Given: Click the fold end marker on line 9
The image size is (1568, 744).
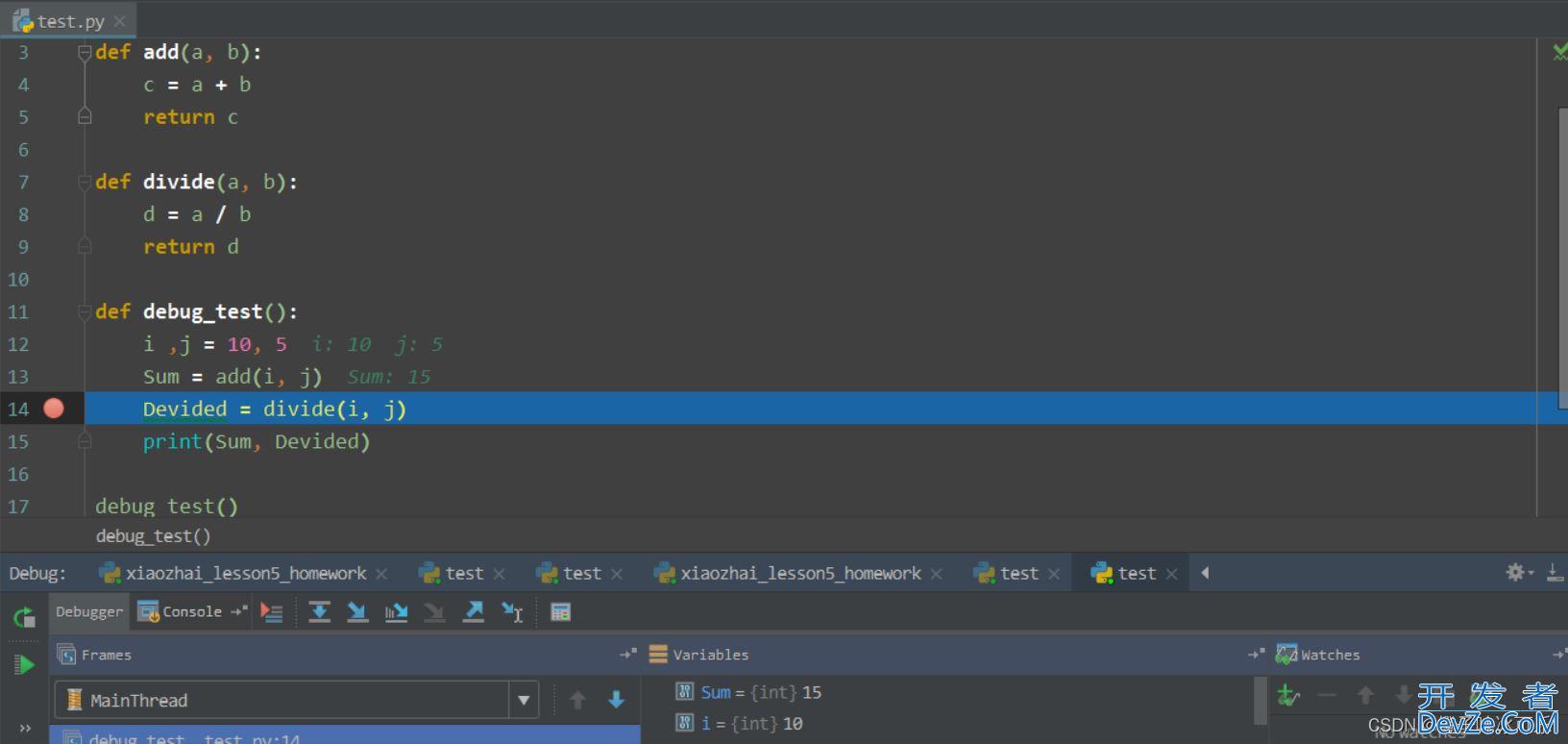Looking at the screenshot, I should coord(85,246).
